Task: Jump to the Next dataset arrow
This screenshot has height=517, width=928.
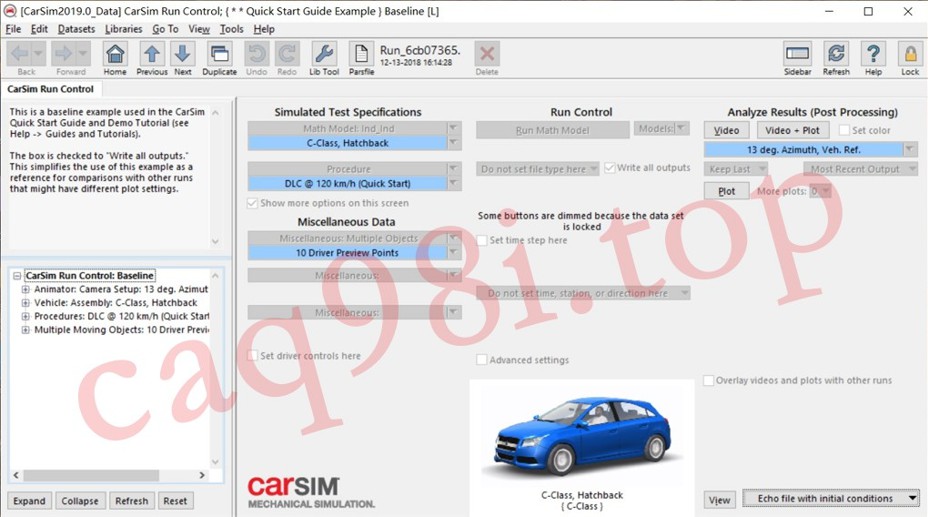Action: point(182,54)
